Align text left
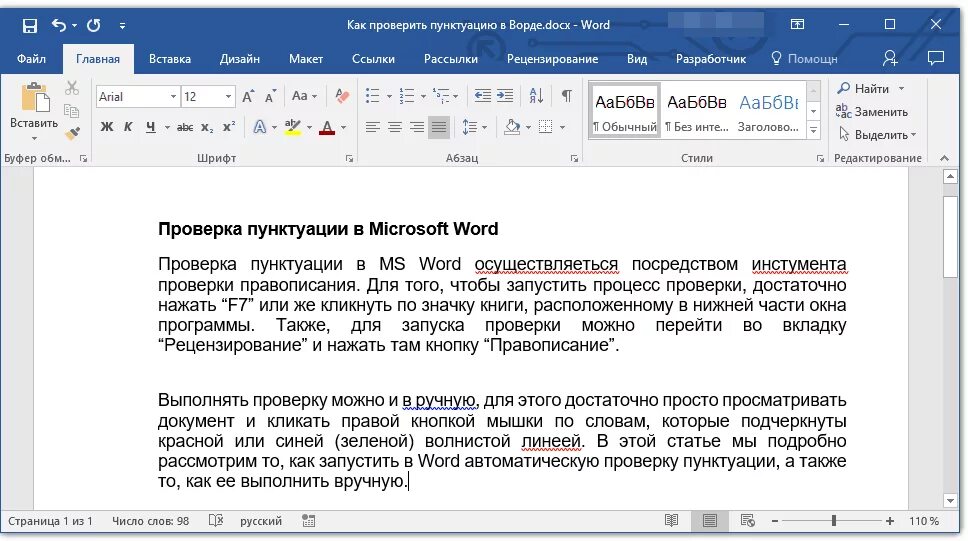 click(372, 127)
